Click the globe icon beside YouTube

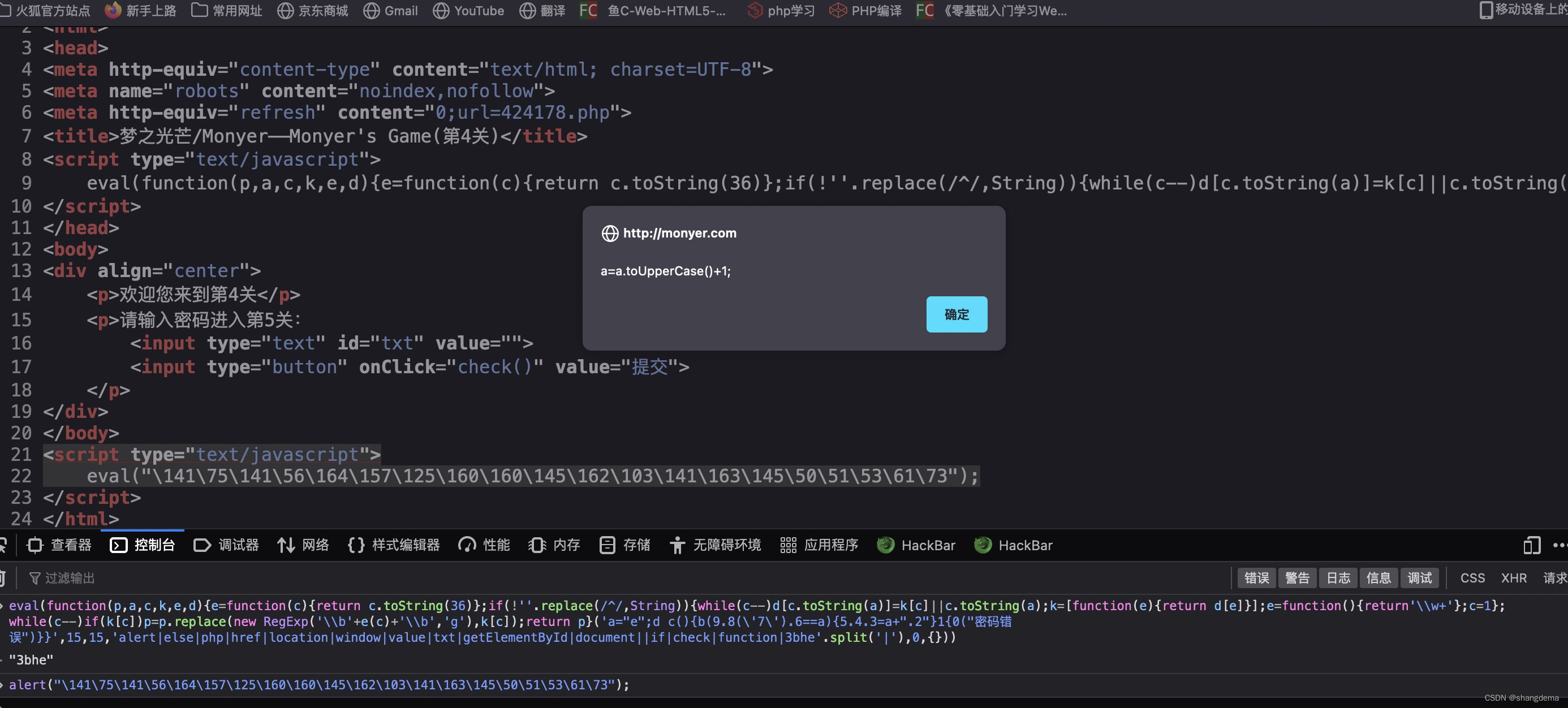click(441, 10)
